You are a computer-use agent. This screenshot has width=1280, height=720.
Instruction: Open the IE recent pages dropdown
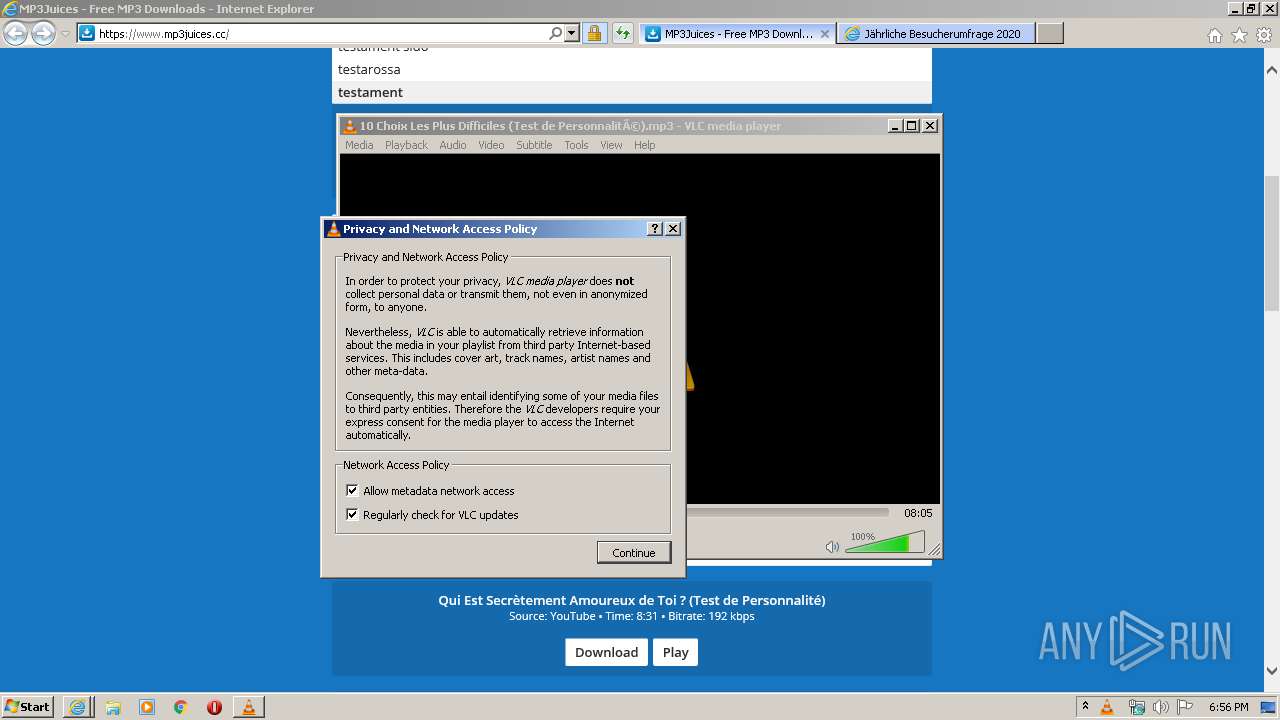pos(65,33)
